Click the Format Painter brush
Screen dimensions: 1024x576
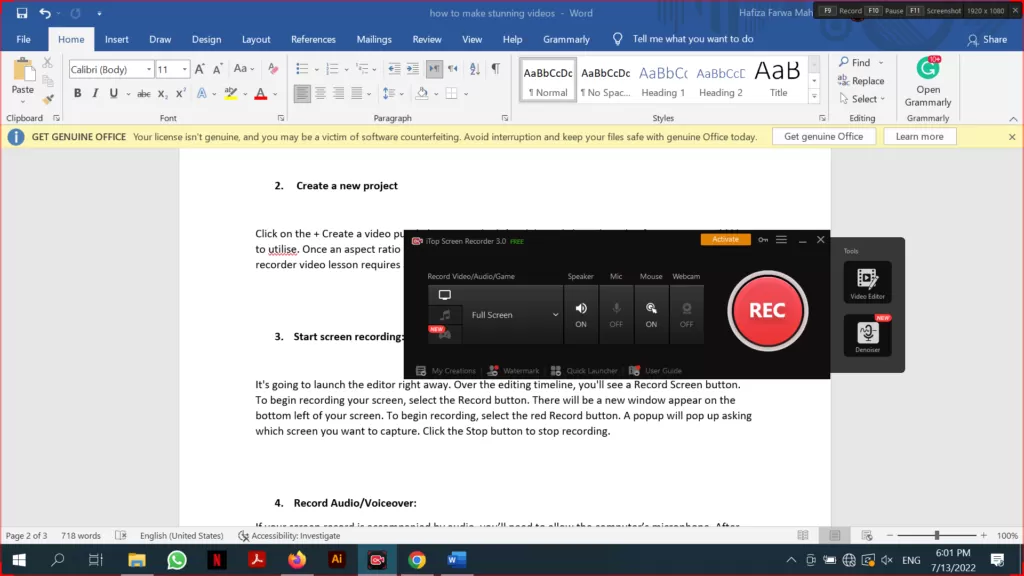48,99
